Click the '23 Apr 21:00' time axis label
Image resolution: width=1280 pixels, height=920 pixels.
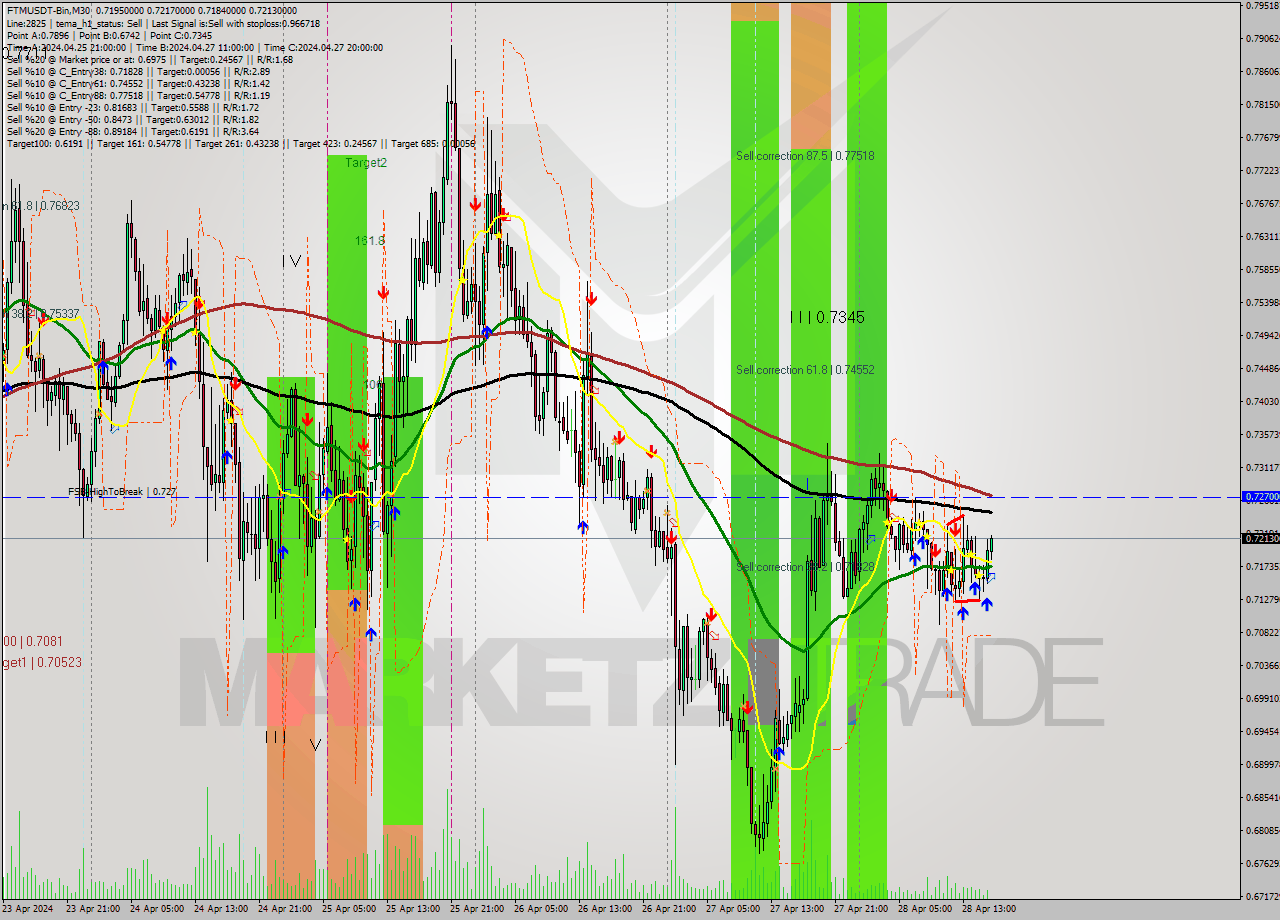coord(92,909)
